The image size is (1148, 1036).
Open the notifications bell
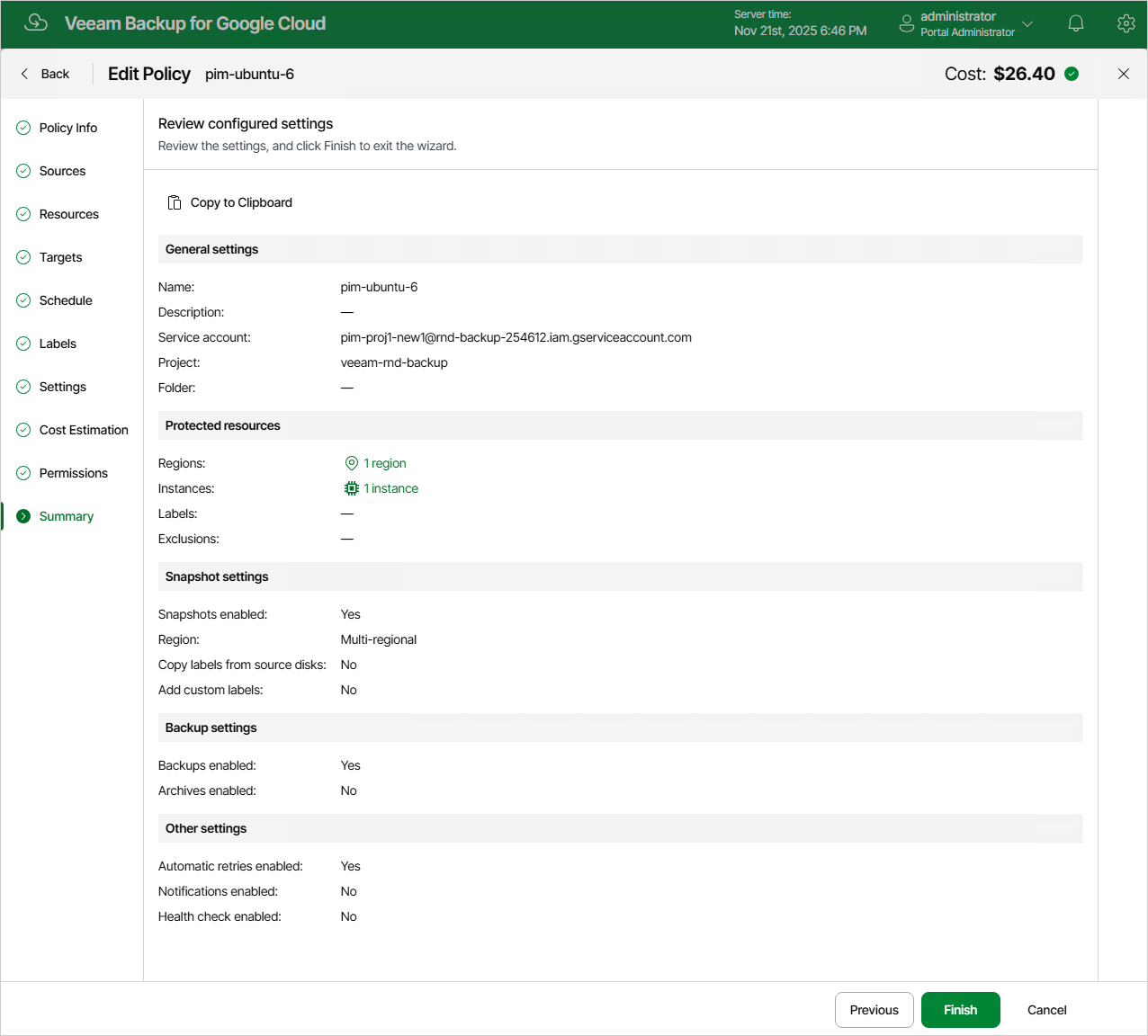tap(1076, 24)
